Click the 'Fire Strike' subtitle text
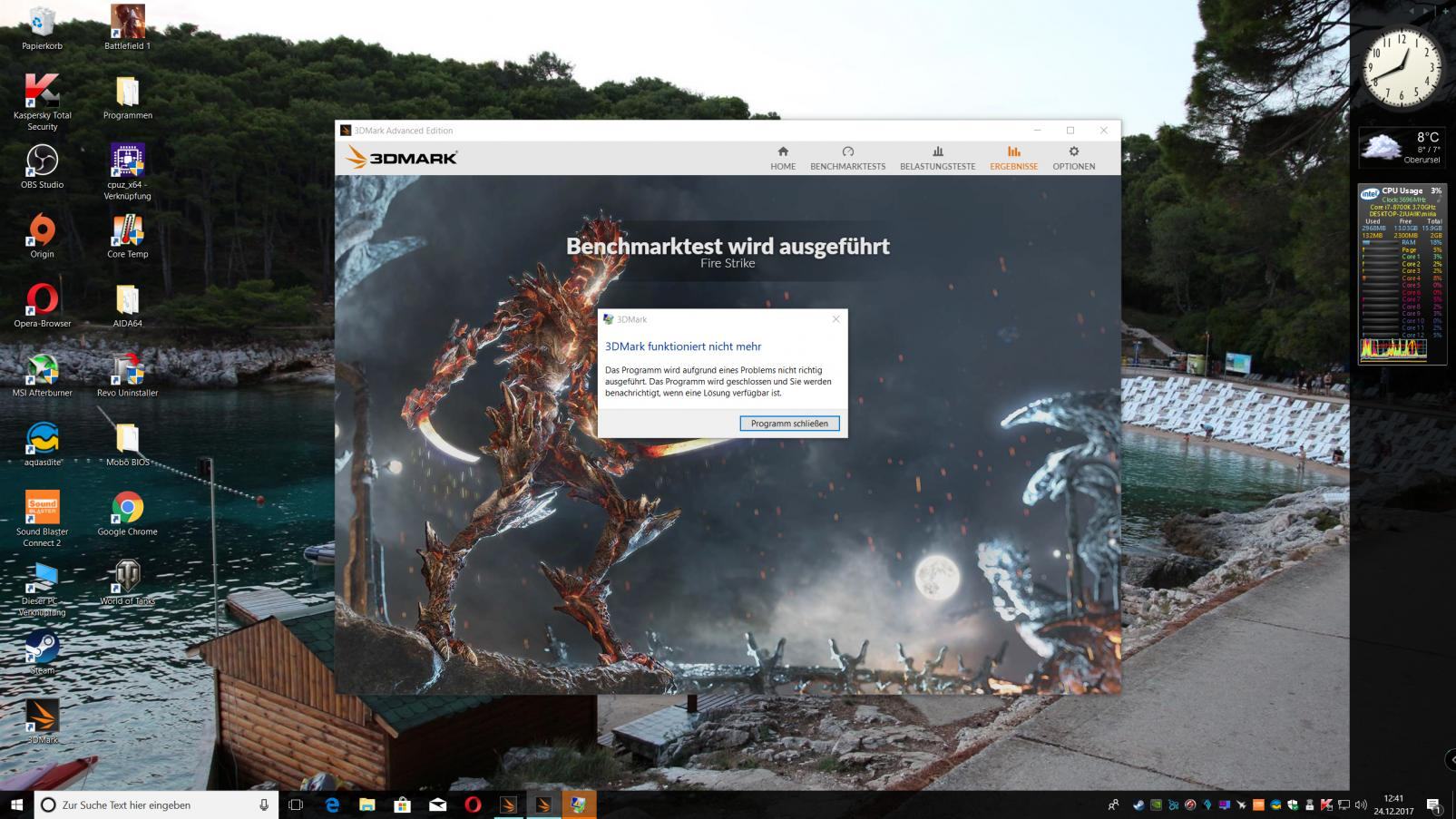The image size is (1456, 819). 728,264
